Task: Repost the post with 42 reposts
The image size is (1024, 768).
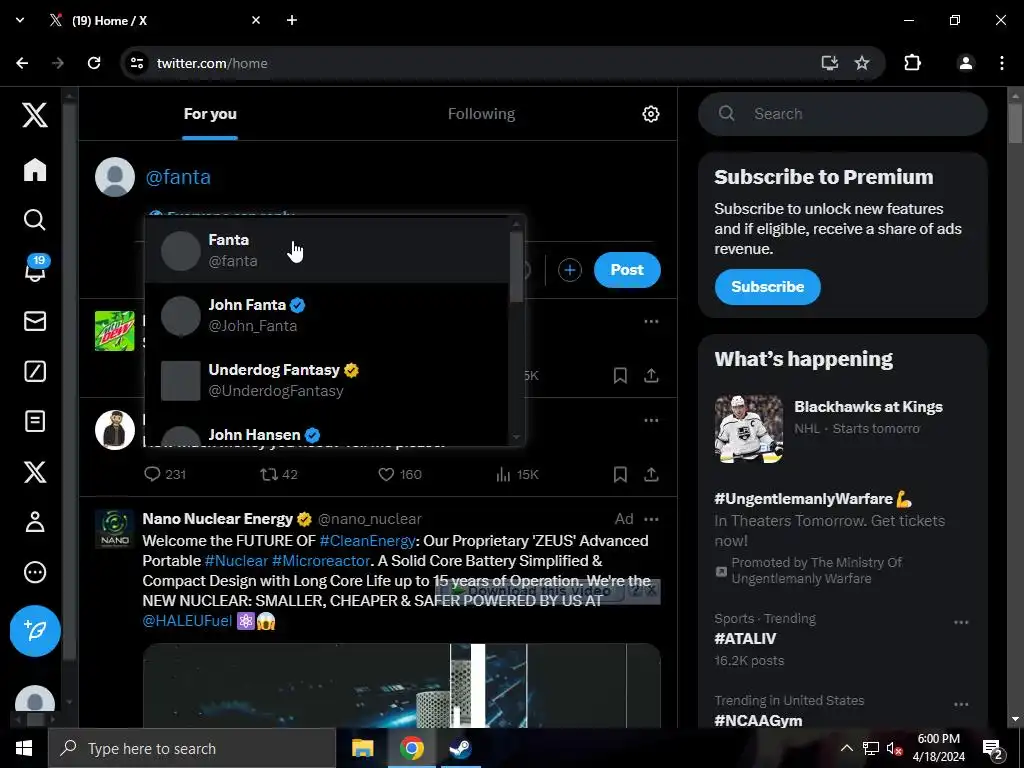Action: click(x=279, y=474)
